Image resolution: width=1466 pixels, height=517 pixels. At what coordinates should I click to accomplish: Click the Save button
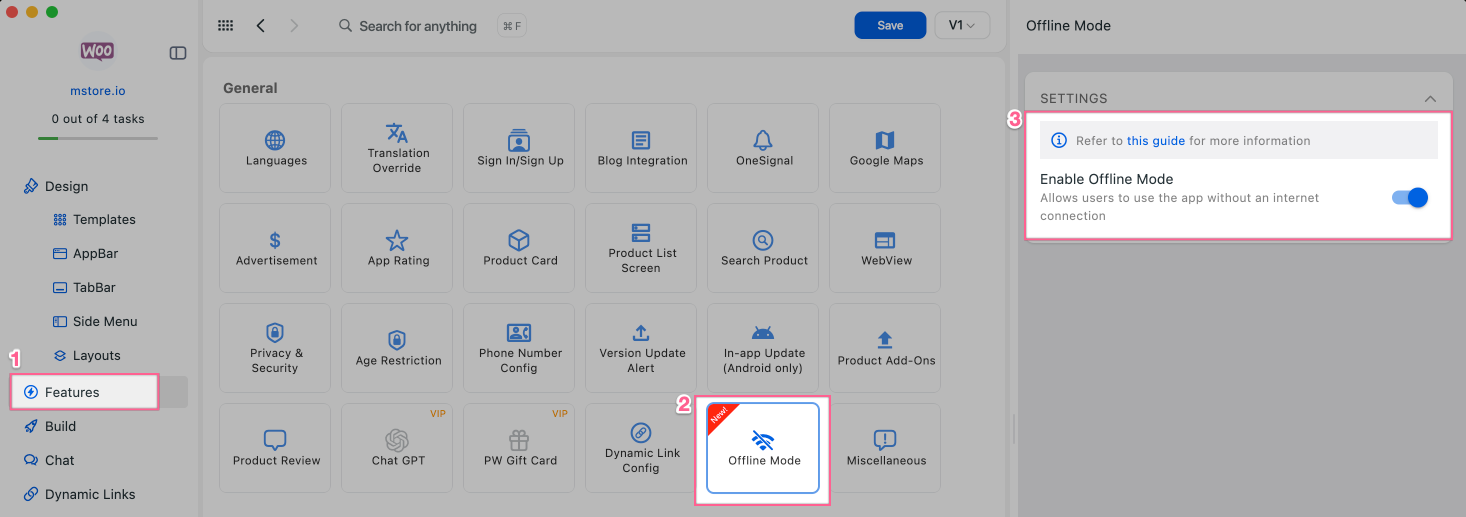point(890,26)
